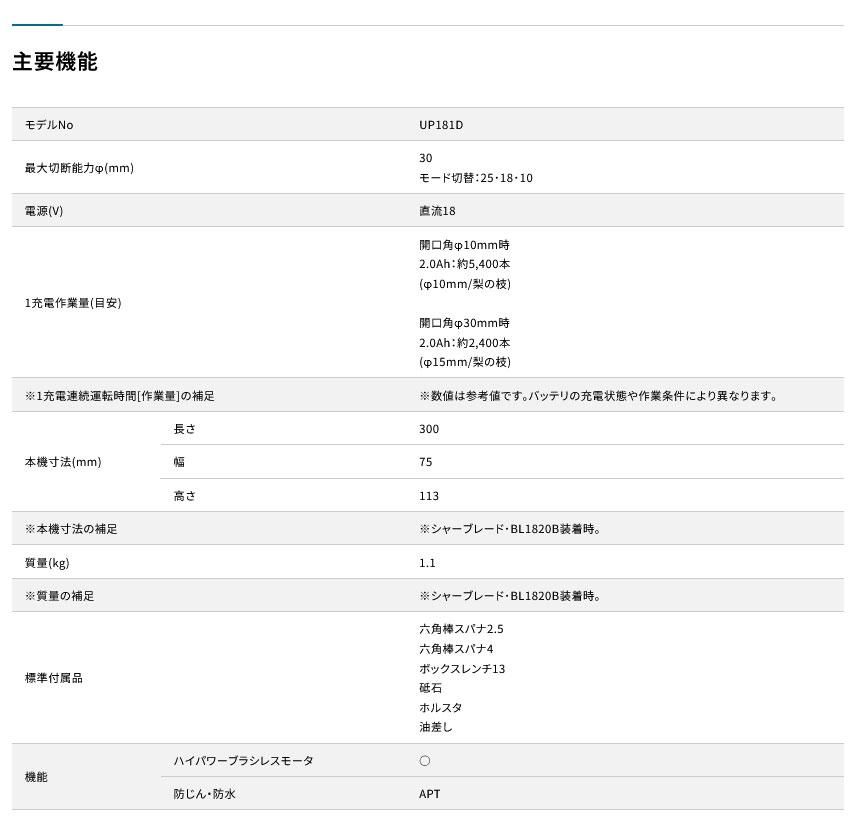Screen dimensions: 852x828
Task: Select the モード切替:25・18・10 text
Action: [476, 178]
